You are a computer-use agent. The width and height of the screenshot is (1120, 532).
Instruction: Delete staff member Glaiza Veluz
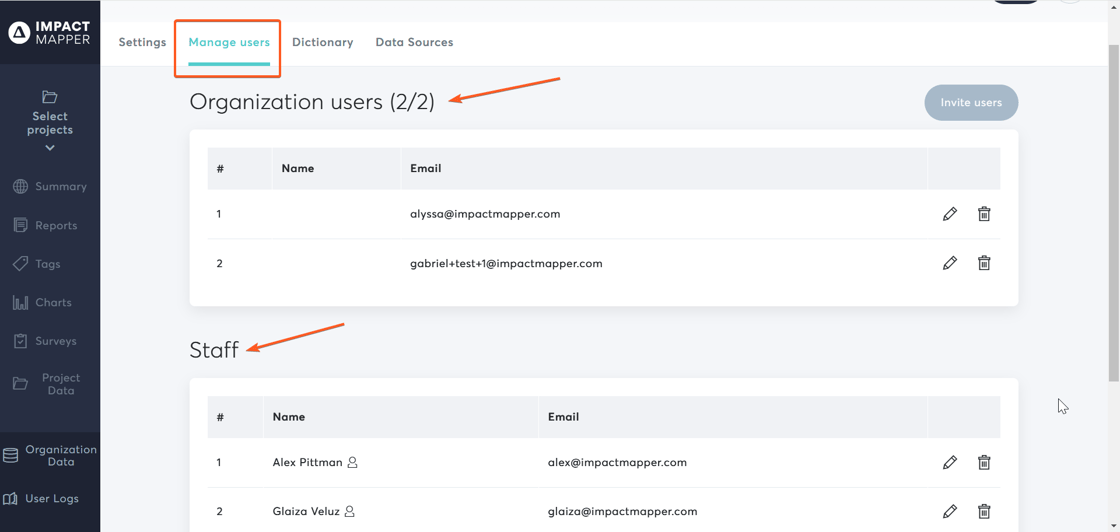(x=984, y=511)
